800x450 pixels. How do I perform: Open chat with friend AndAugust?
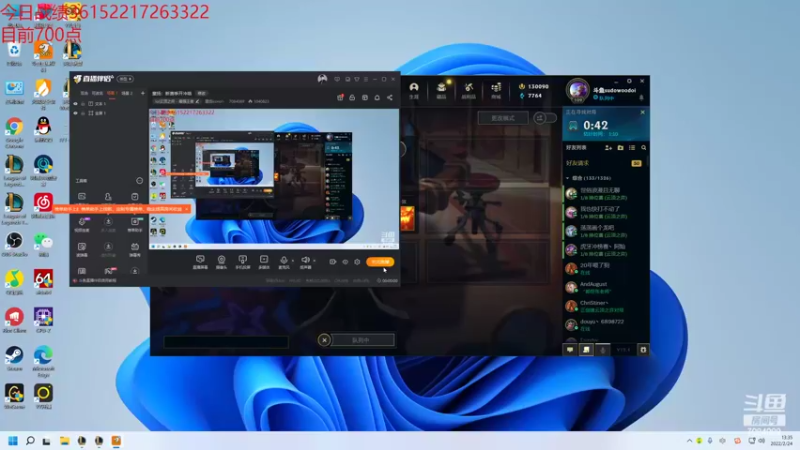[606, 287]
